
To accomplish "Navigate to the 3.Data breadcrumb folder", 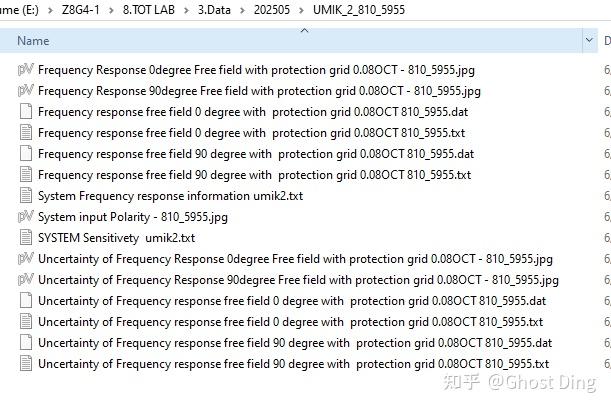I will tap(219, 10).
